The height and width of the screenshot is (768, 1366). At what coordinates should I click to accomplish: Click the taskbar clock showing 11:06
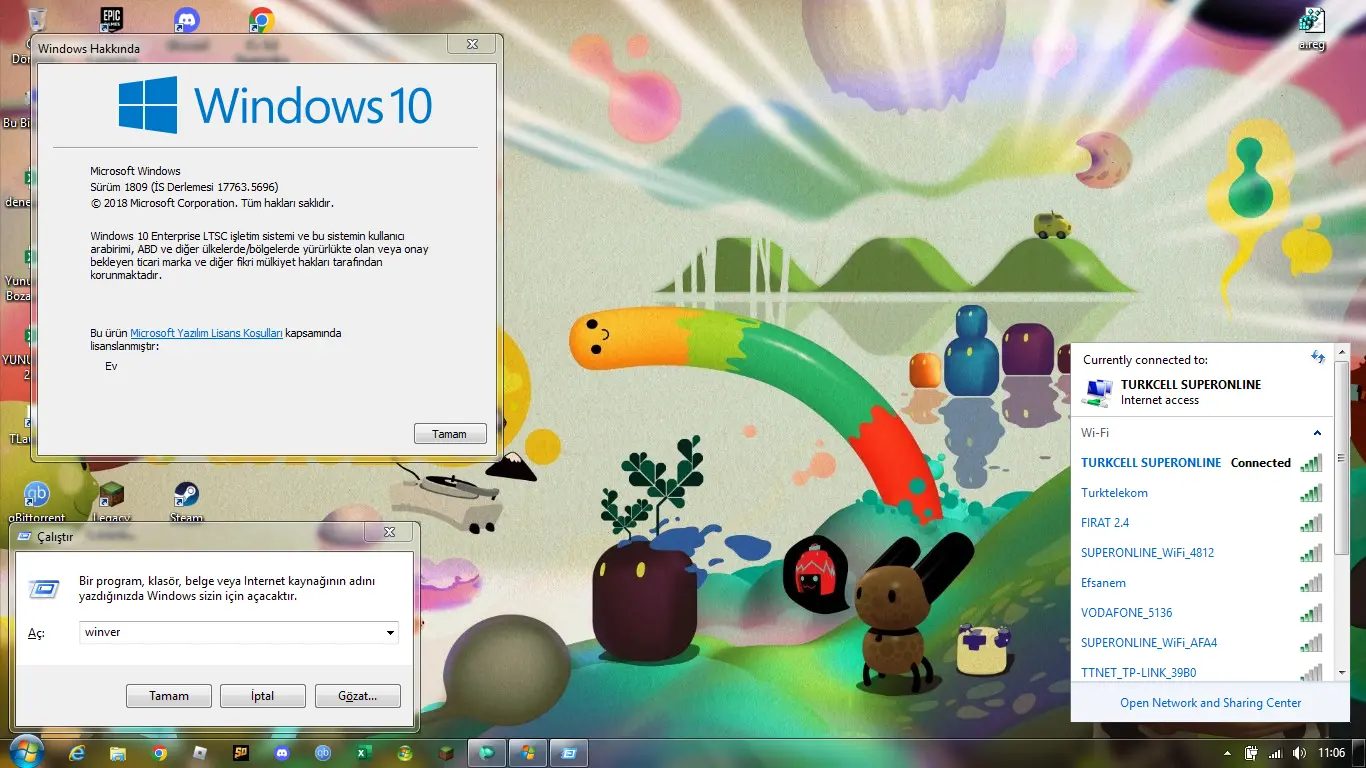point(1331,753)
